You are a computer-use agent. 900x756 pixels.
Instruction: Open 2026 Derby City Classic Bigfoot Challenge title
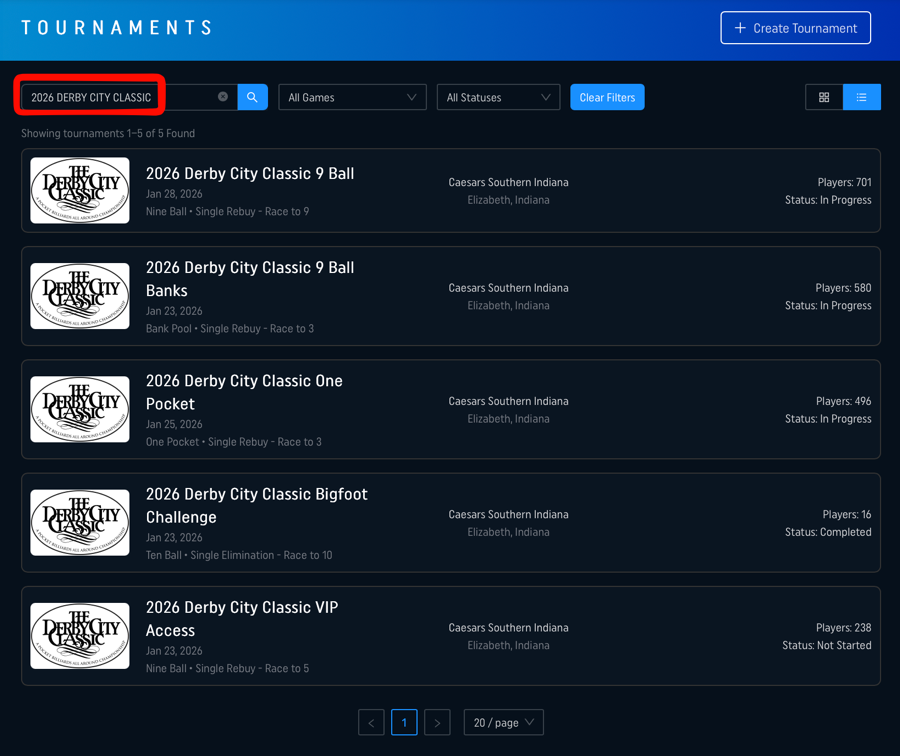[256, 505]
